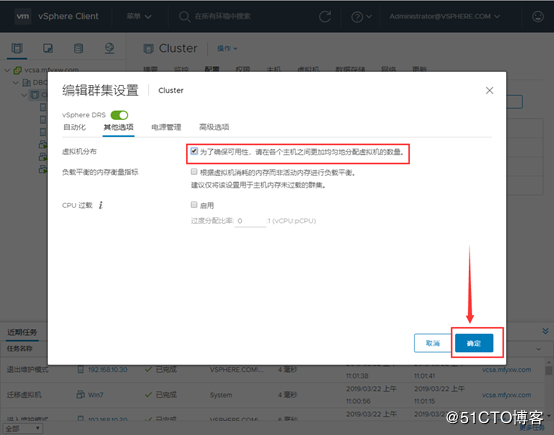
Task: Click CPU overcommit info icon
Action: (101, 205)
